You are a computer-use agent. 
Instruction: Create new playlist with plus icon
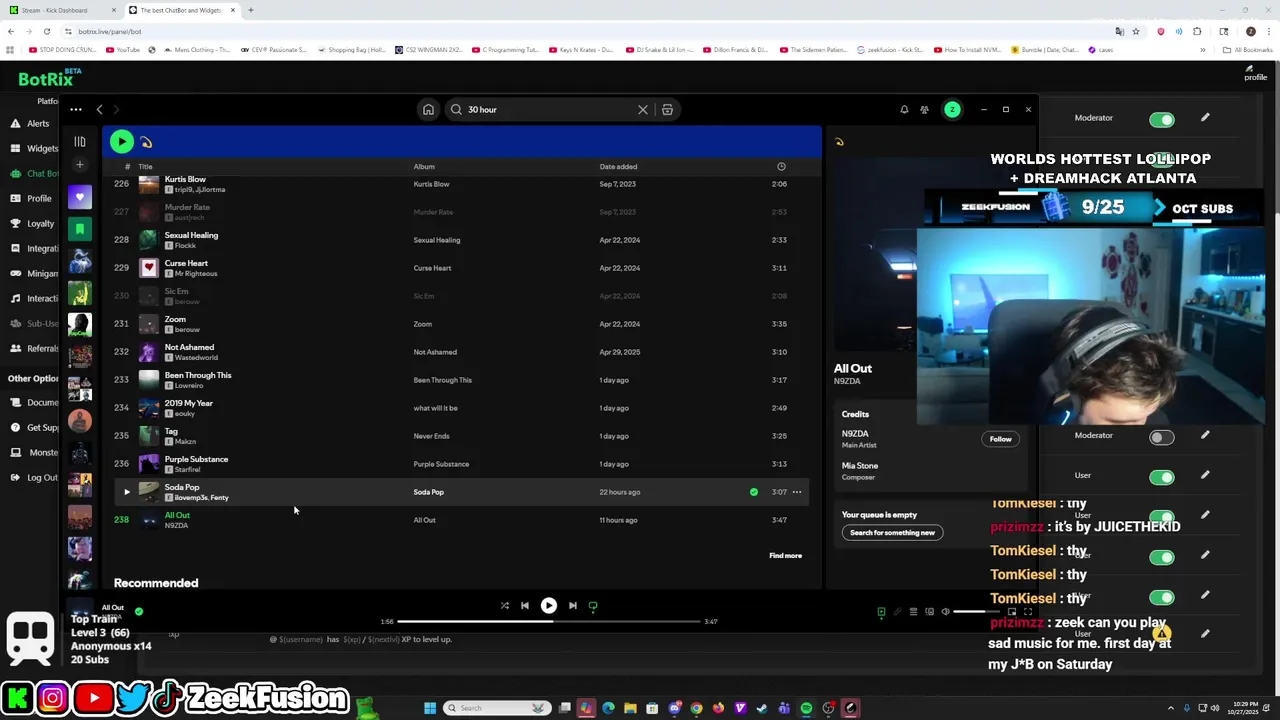tap(80, 165)
